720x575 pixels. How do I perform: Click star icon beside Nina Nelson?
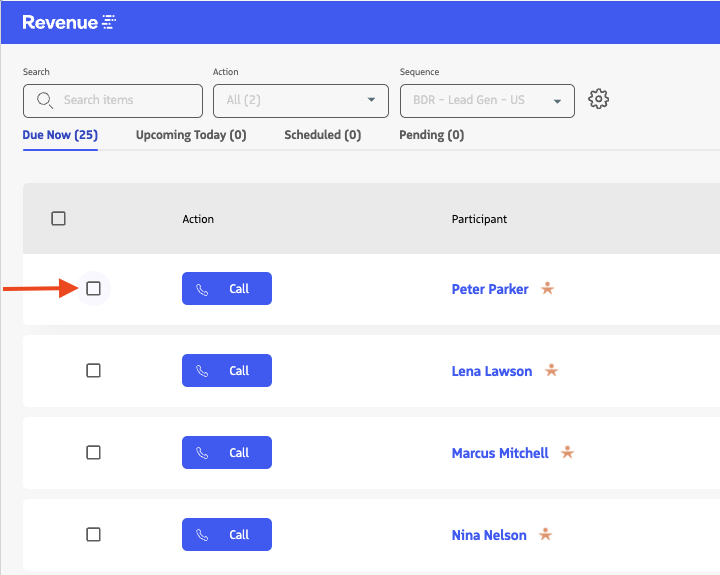(x=545, y=534)
